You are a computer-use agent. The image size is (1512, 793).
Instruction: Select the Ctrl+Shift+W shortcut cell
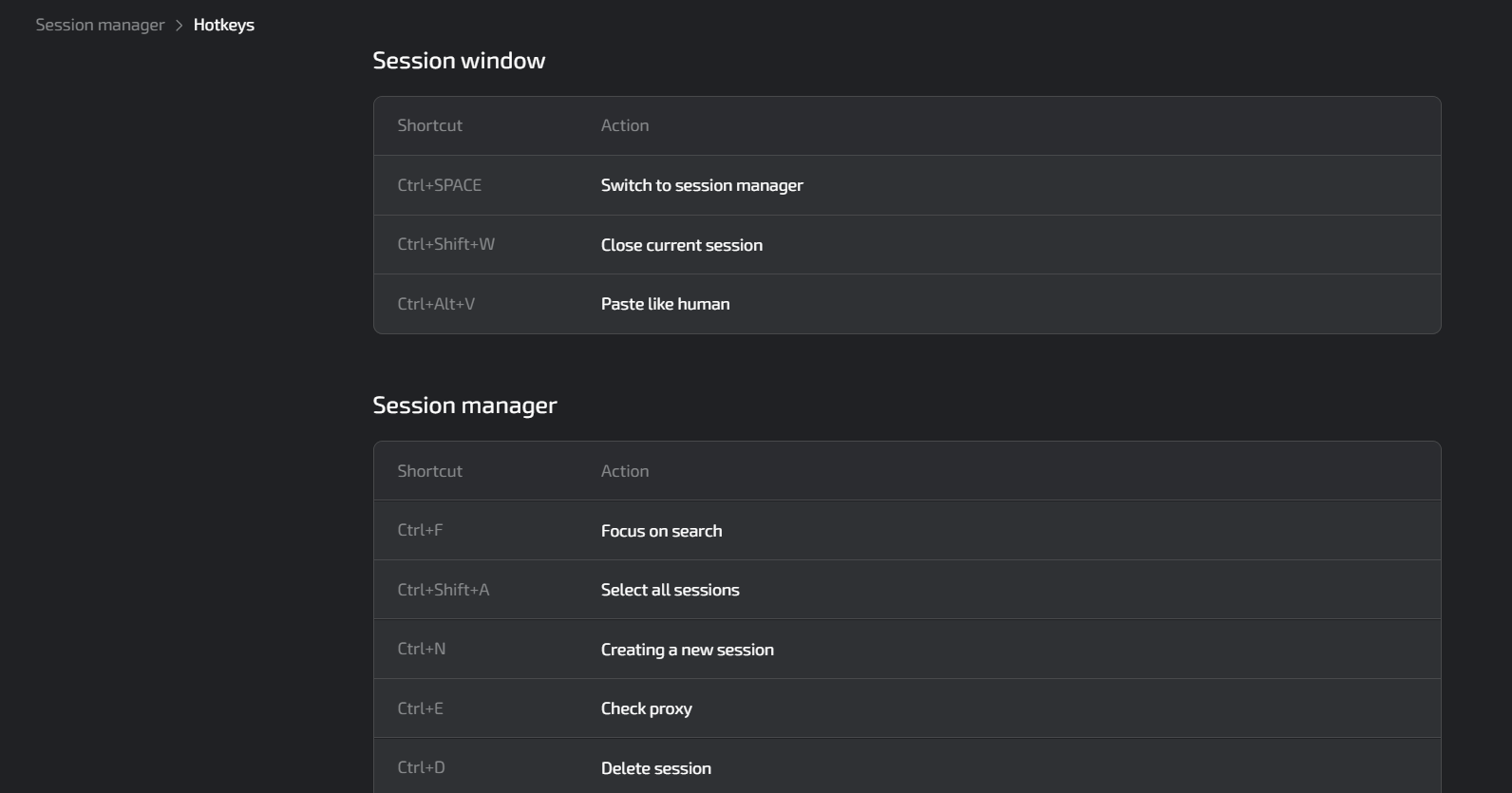coord(444,244)
